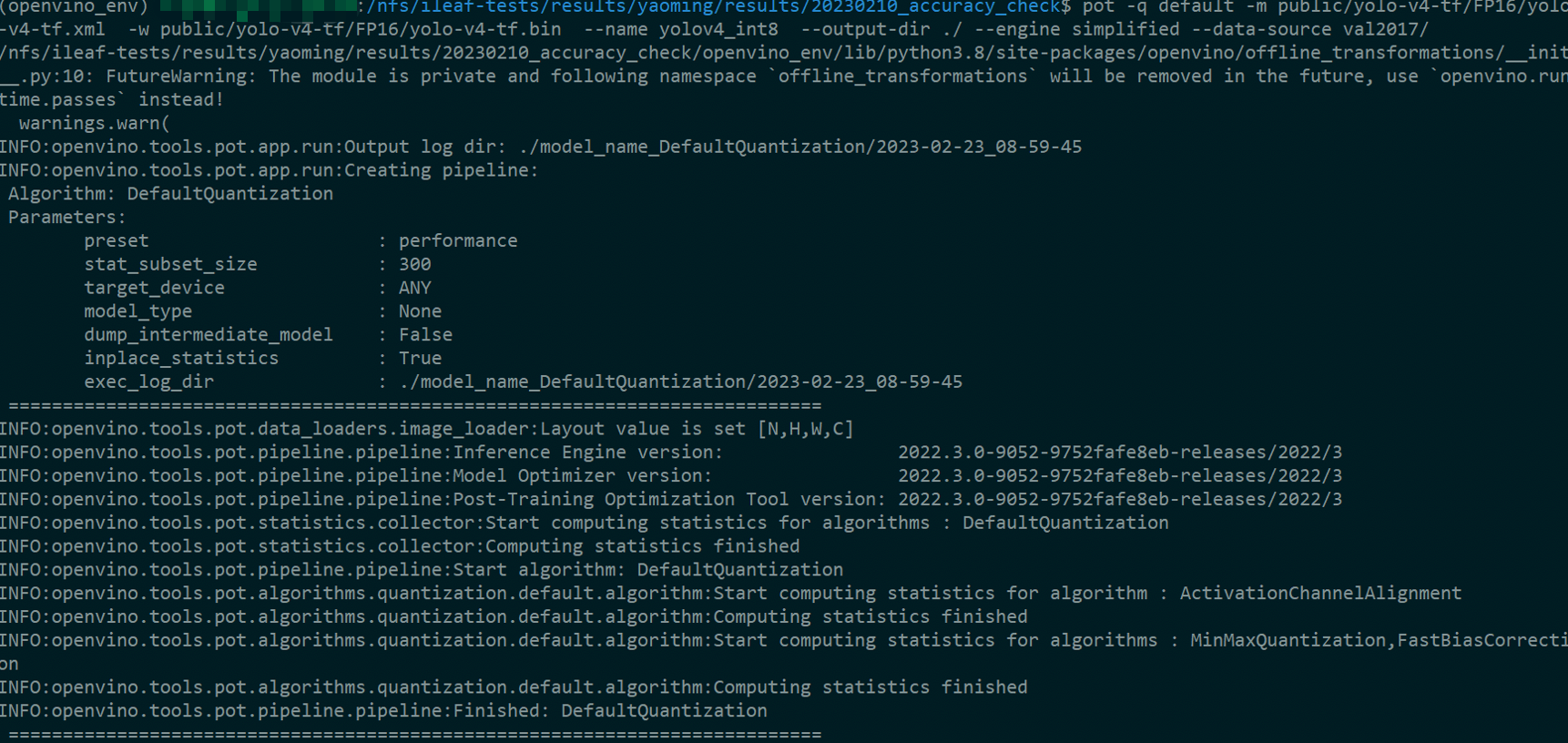Click 'MinMaxQuantization,FastBiasCorrecti' text

pyautogui.click(x=1379, y=641)
